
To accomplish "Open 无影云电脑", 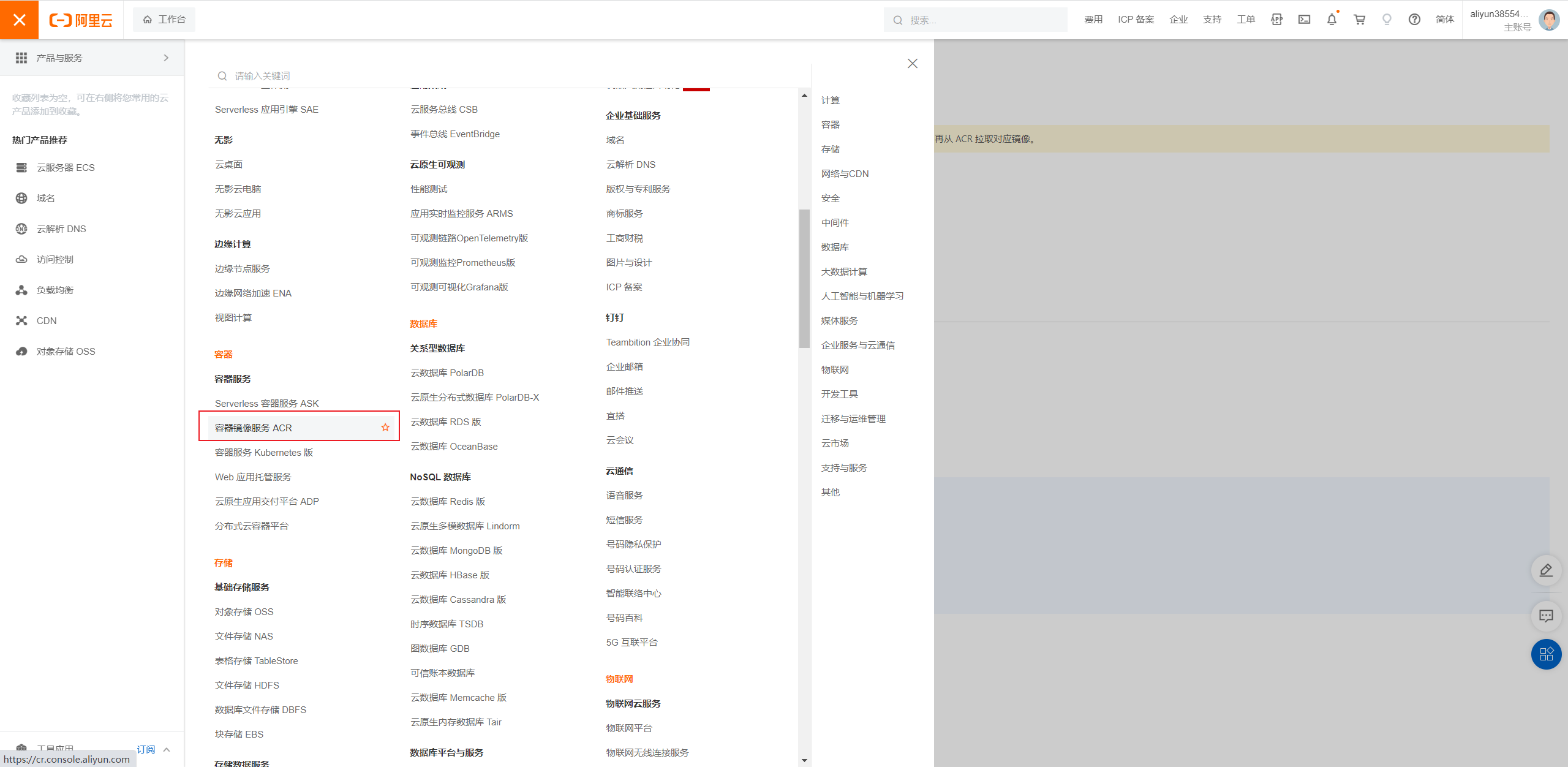I will coord(238,189).
